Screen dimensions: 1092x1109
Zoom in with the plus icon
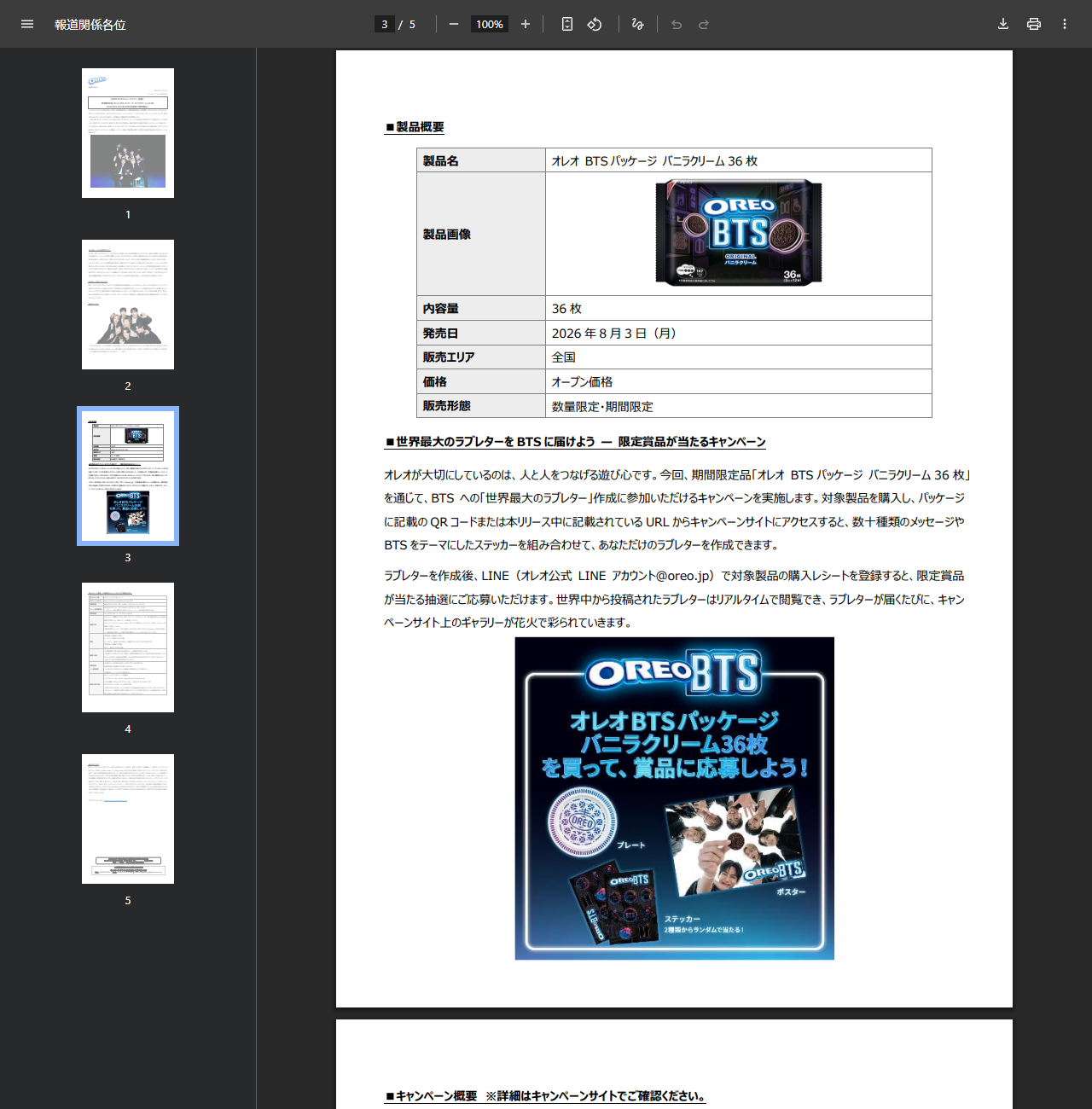coord(526,24)
